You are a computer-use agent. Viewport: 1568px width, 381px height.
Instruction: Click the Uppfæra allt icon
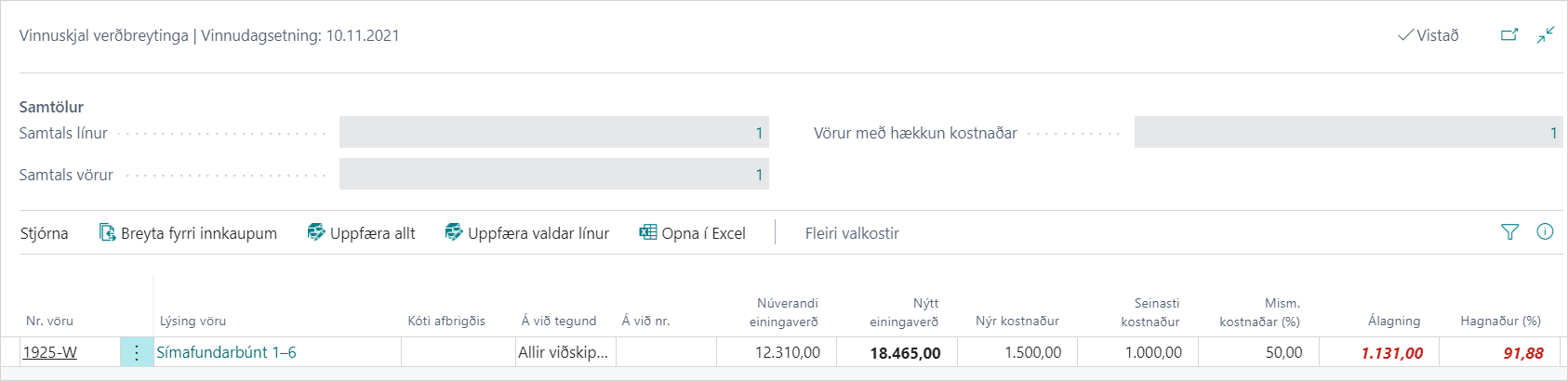tap(316, 233)
